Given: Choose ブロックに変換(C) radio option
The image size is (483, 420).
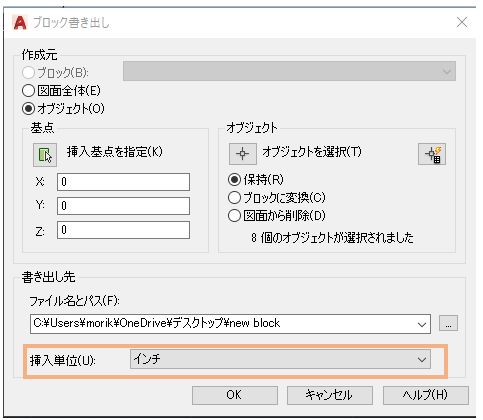Looking at the screenshot, I should pos(234,198).
